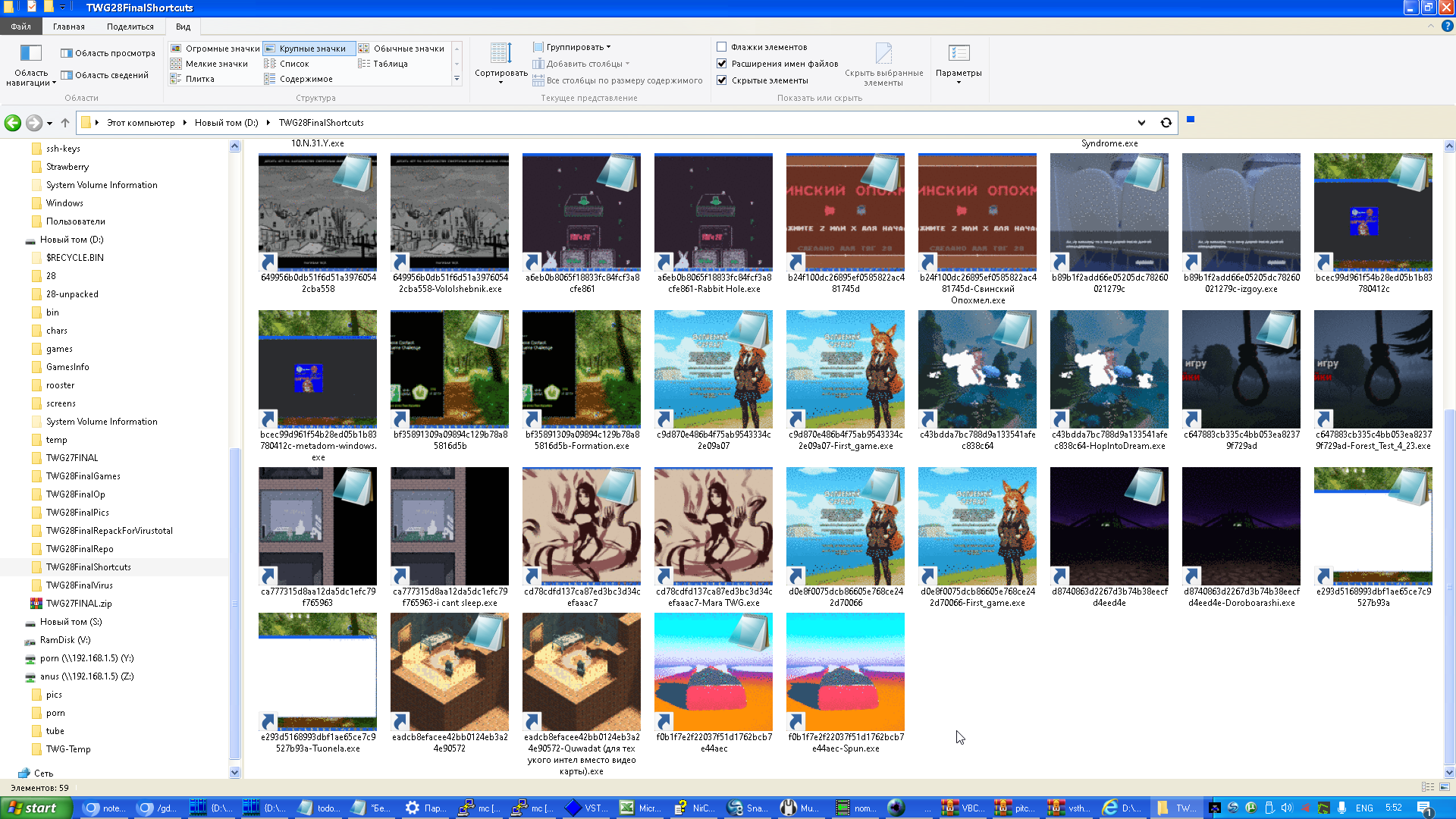
Task: Select the List (Список) layout
Action: pos(294,64)
